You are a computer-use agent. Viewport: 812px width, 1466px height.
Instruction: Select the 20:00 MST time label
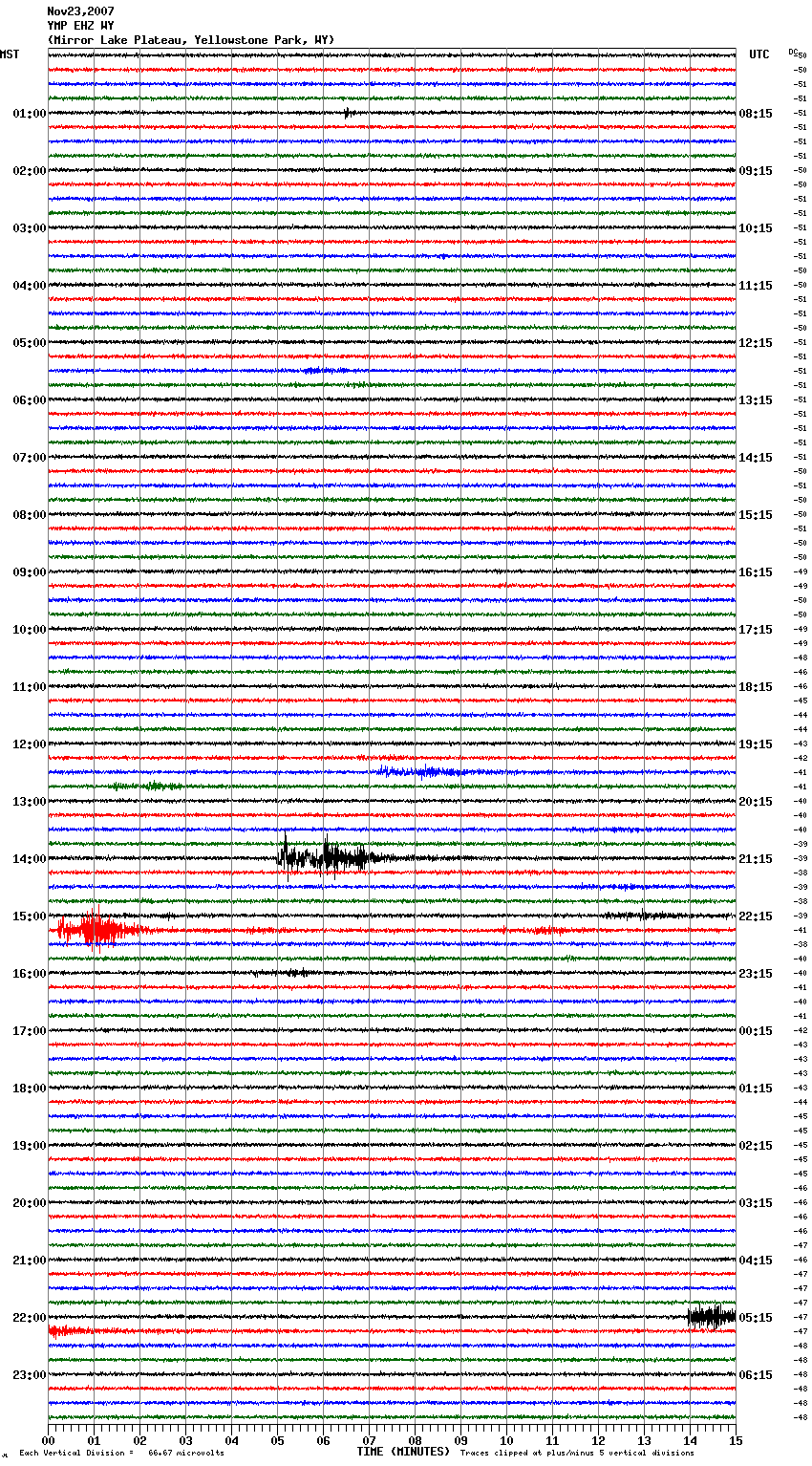click(30, 1203)
